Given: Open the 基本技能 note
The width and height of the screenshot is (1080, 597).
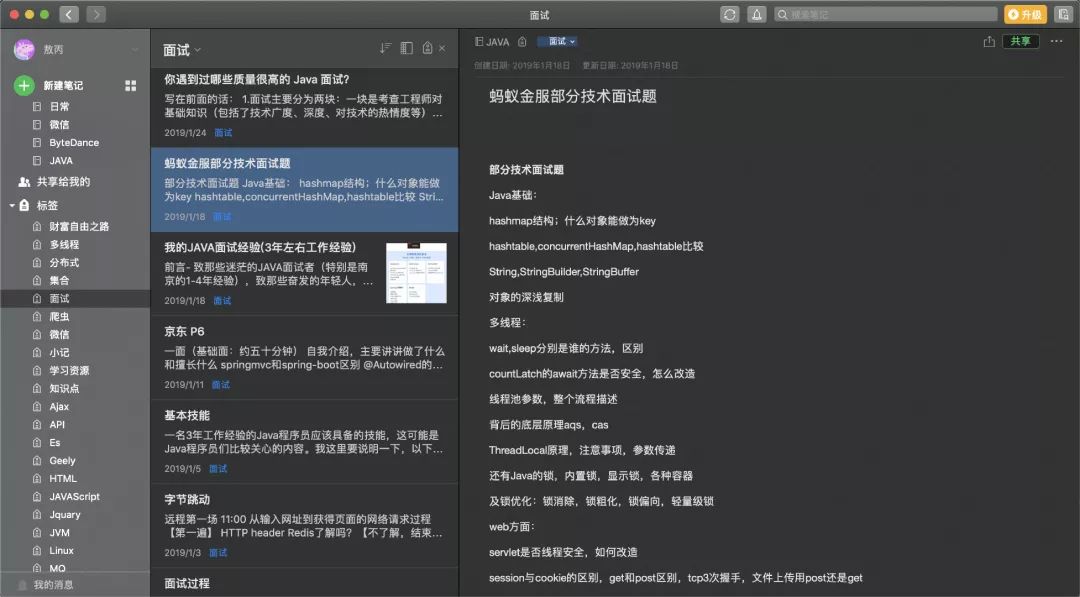Looking at the screenshot, I should (304, 442).
